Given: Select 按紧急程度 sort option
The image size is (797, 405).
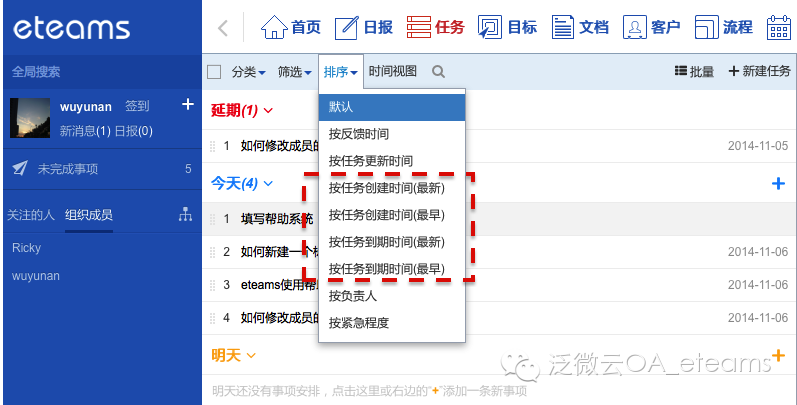Looking at the screenshot, I should tap(392, 323).
